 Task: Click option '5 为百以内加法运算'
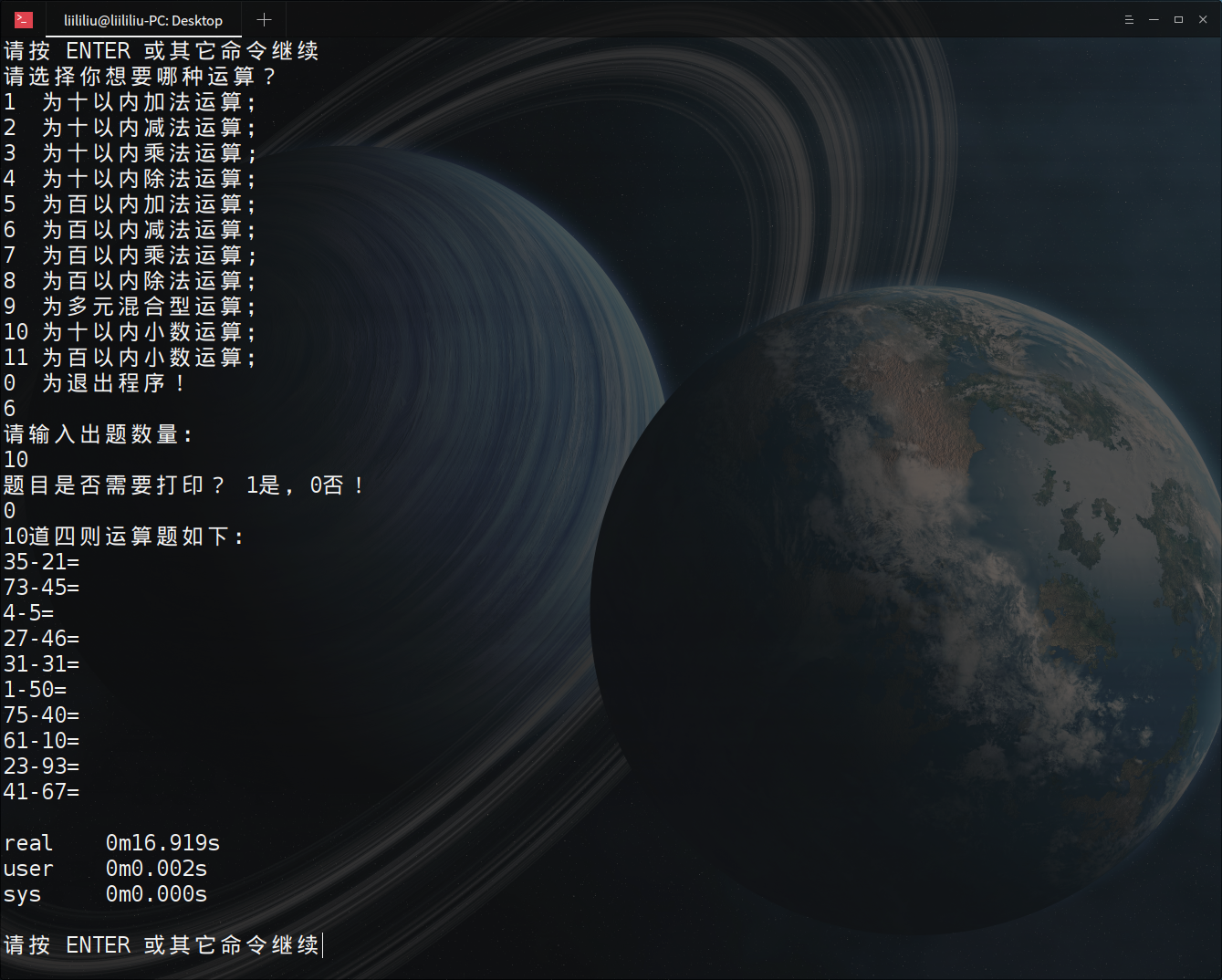coord(131,204)
